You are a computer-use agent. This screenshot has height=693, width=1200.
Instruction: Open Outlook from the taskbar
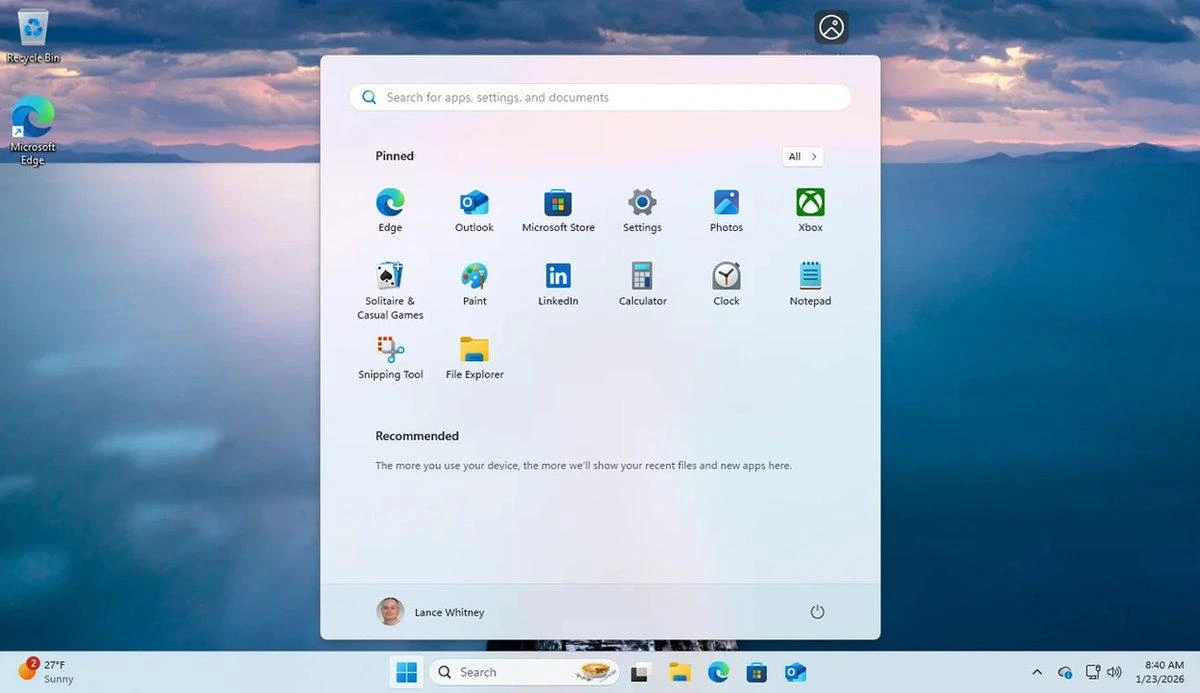pos(796,672)
